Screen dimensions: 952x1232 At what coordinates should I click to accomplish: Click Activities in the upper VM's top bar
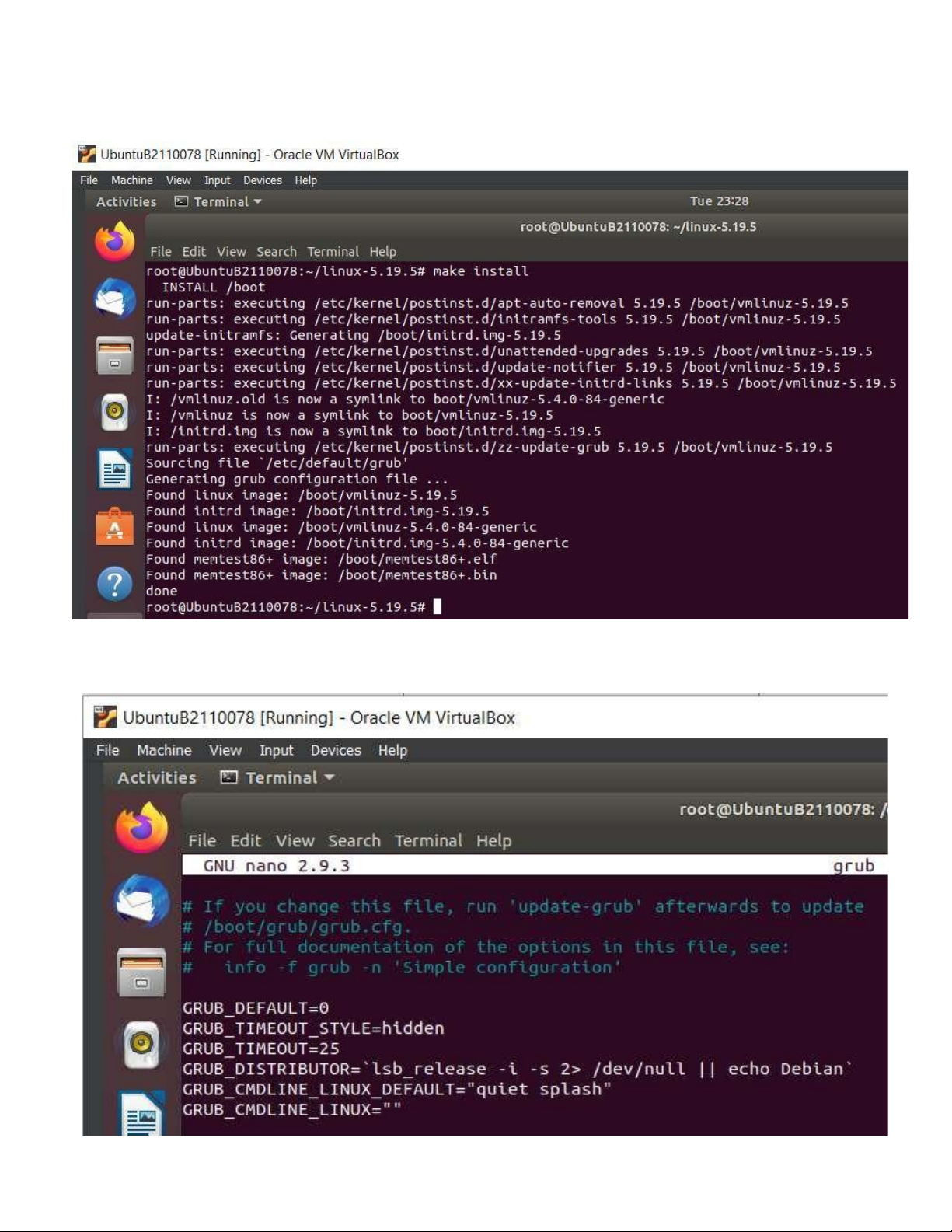[x=127, y=201]
